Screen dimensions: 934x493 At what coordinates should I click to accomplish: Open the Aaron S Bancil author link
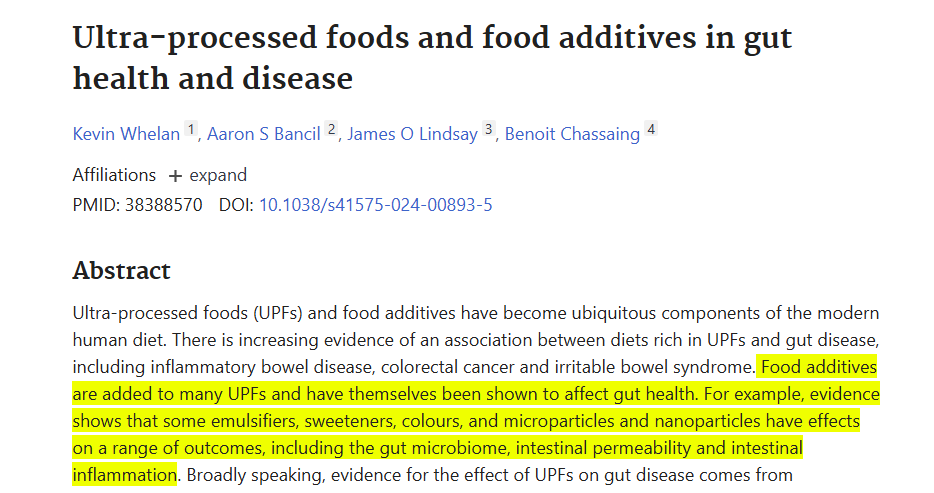click(x=263, y=134)
